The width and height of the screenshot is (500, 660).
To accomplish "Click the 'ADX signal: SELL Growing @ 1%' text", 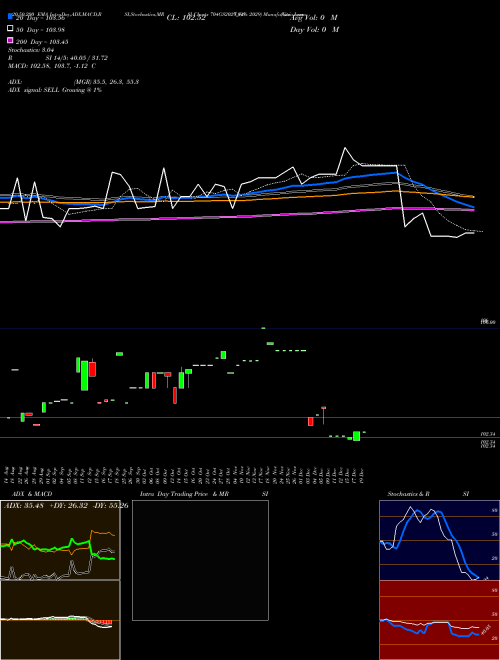I will point(55,90).
